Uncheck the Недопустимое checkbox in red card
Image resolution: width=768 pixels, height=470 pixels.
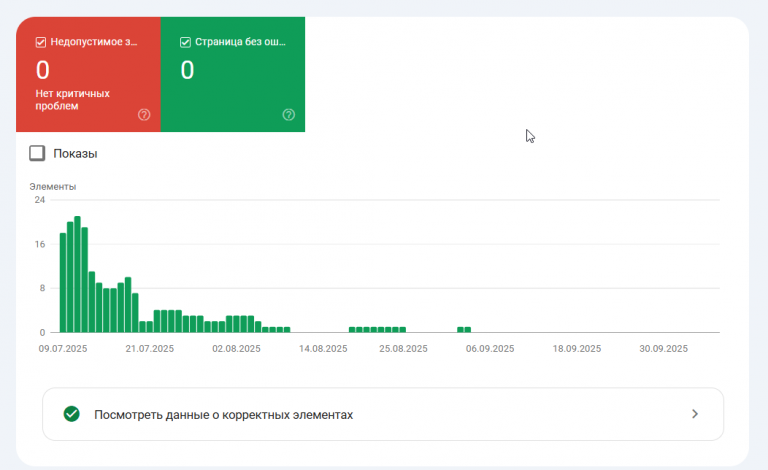(41, 42)
